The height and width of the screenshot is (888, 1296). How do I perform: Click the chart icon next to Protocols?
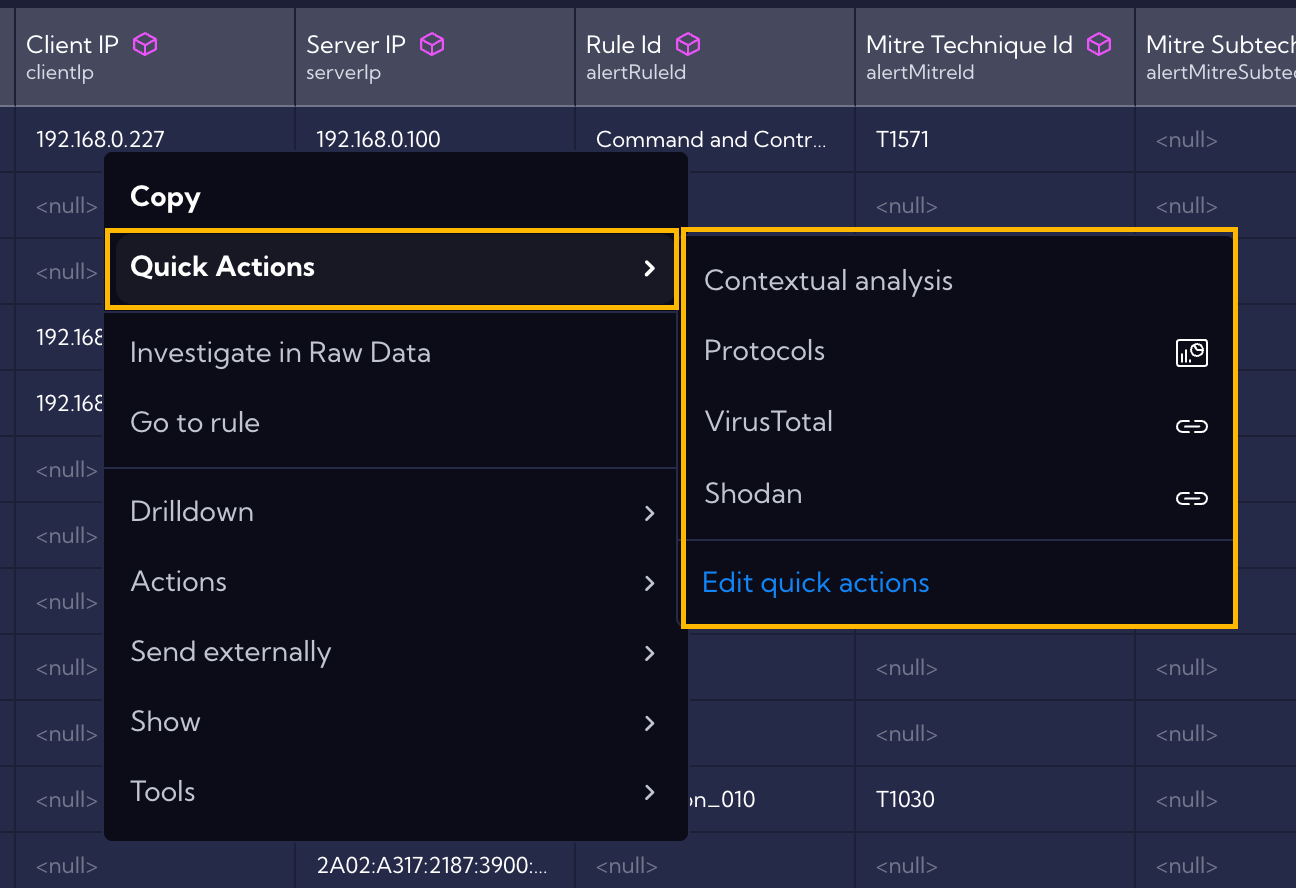(x=1191, y=353)
